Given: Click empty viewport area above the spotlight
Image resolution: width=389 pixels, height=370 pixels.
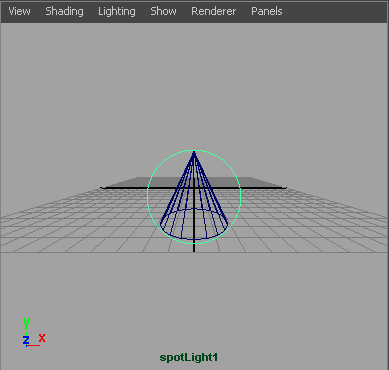Looking at the screenshot, I should pos(194,83).
